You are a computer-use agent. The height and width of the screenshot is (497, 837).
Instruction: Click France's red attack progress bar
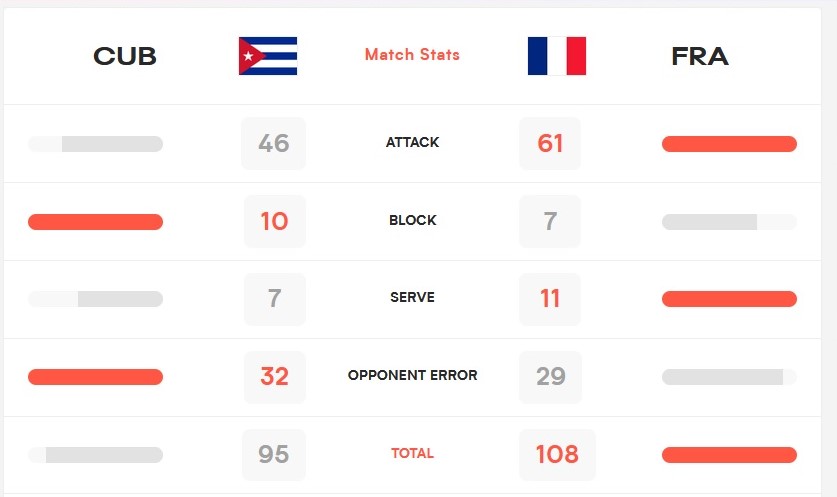coord(729,144)
